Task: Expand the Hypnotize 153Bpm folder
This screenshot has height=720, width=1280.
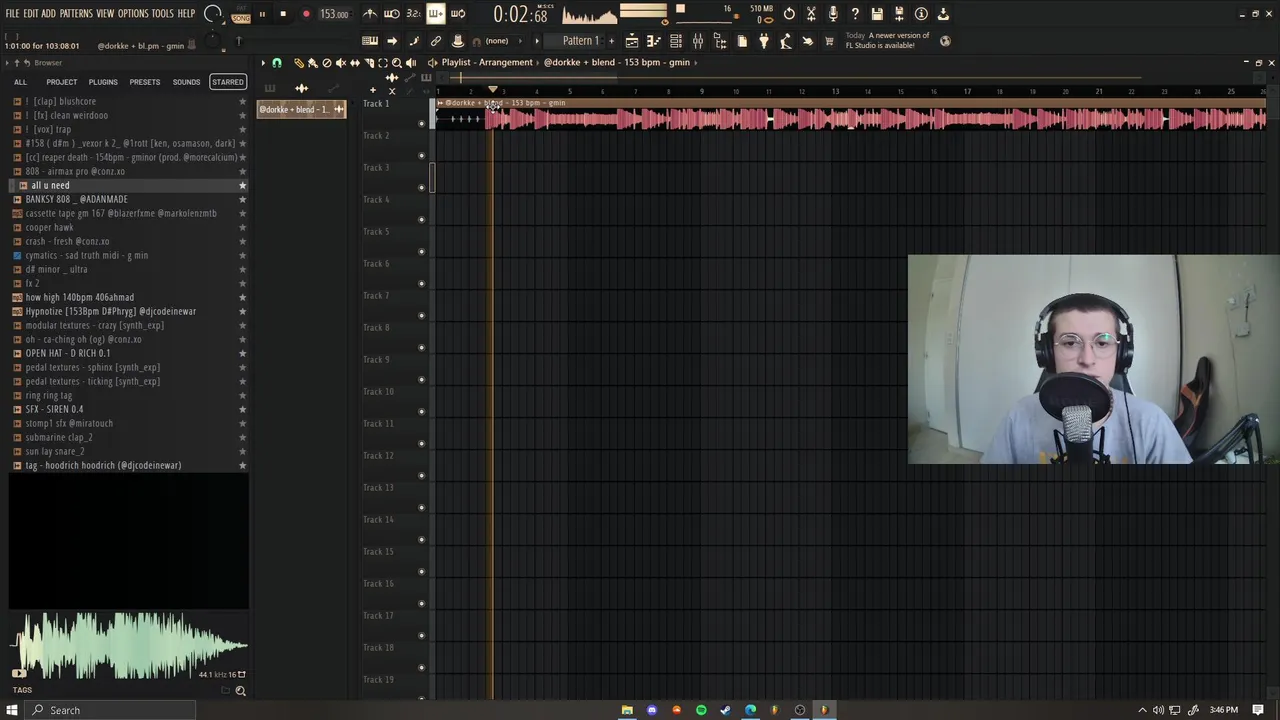Action: [x=17, y=311]
